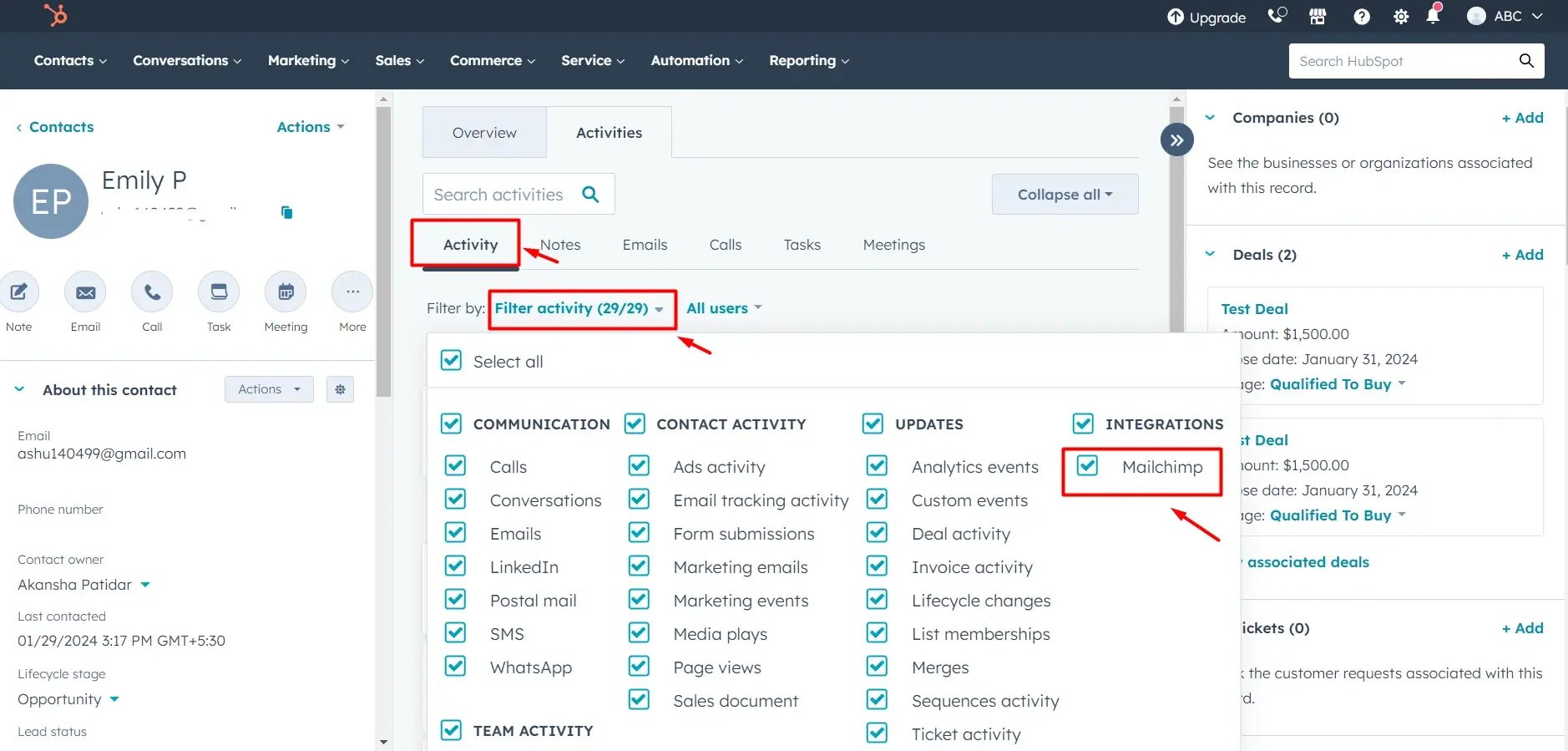Toggle the WhatsApp checkbox
1568x751 pixels.
[455, 666]
